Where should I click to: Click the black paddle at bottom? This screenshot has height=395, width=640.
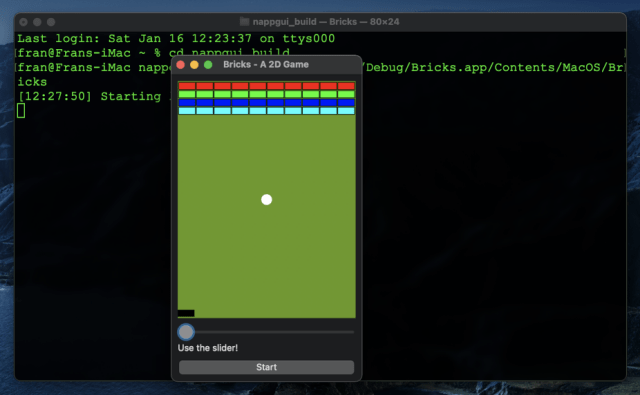click(x=186, y=313)
